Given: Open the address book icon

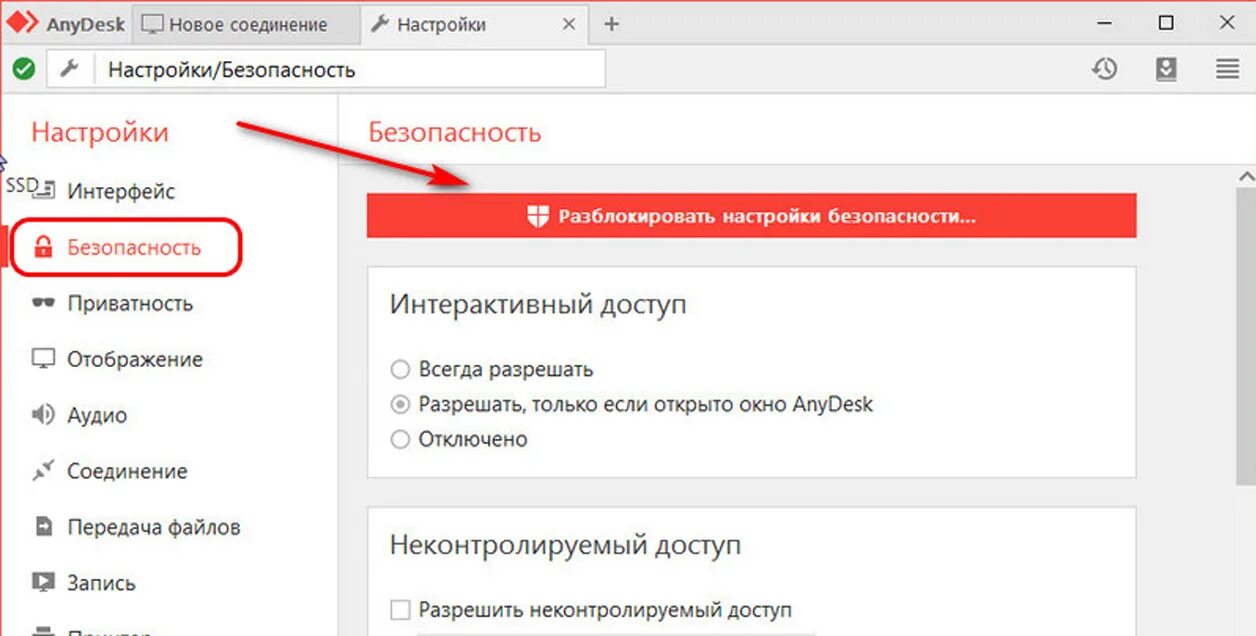Looking at the screenshot, I should pos(1166,69).
